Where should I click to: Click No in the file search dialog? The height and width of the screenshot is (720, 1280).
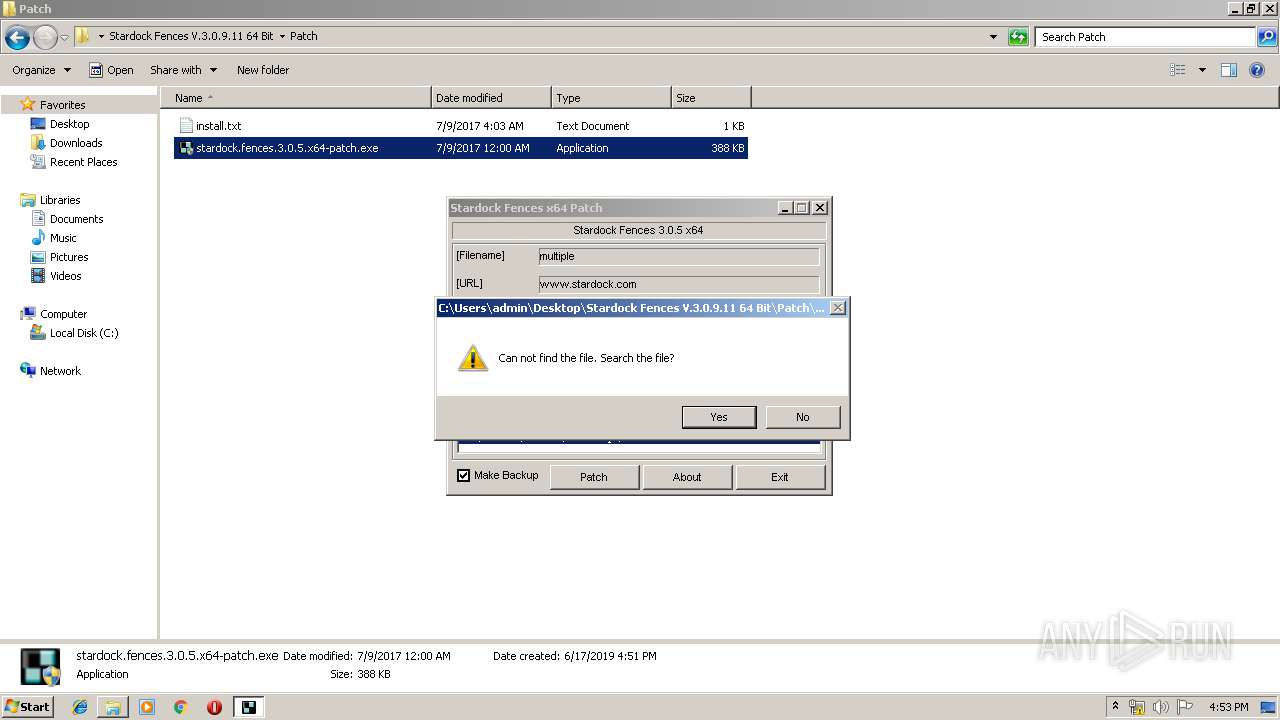tap(802, 417)
